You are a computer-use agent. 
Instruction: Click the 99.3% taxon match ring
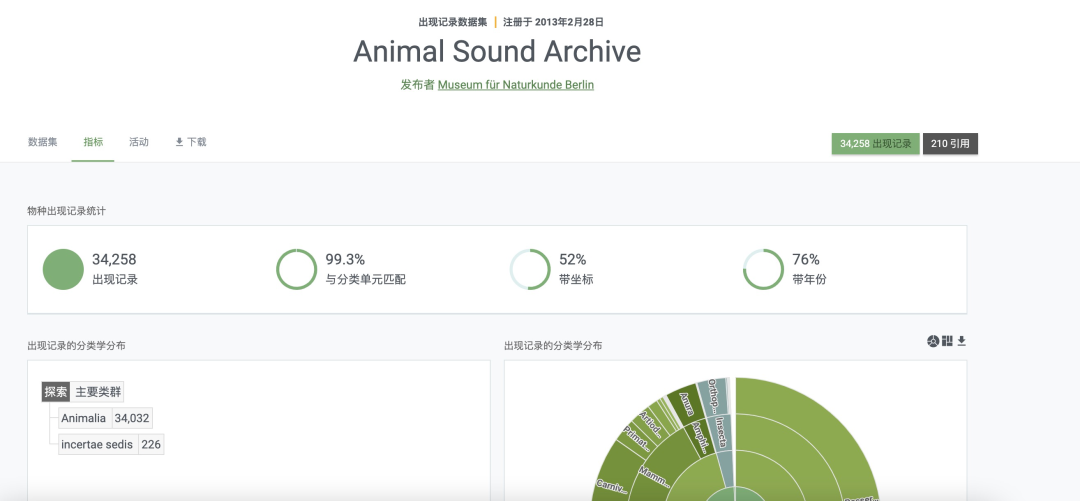[x=296, y=270]
